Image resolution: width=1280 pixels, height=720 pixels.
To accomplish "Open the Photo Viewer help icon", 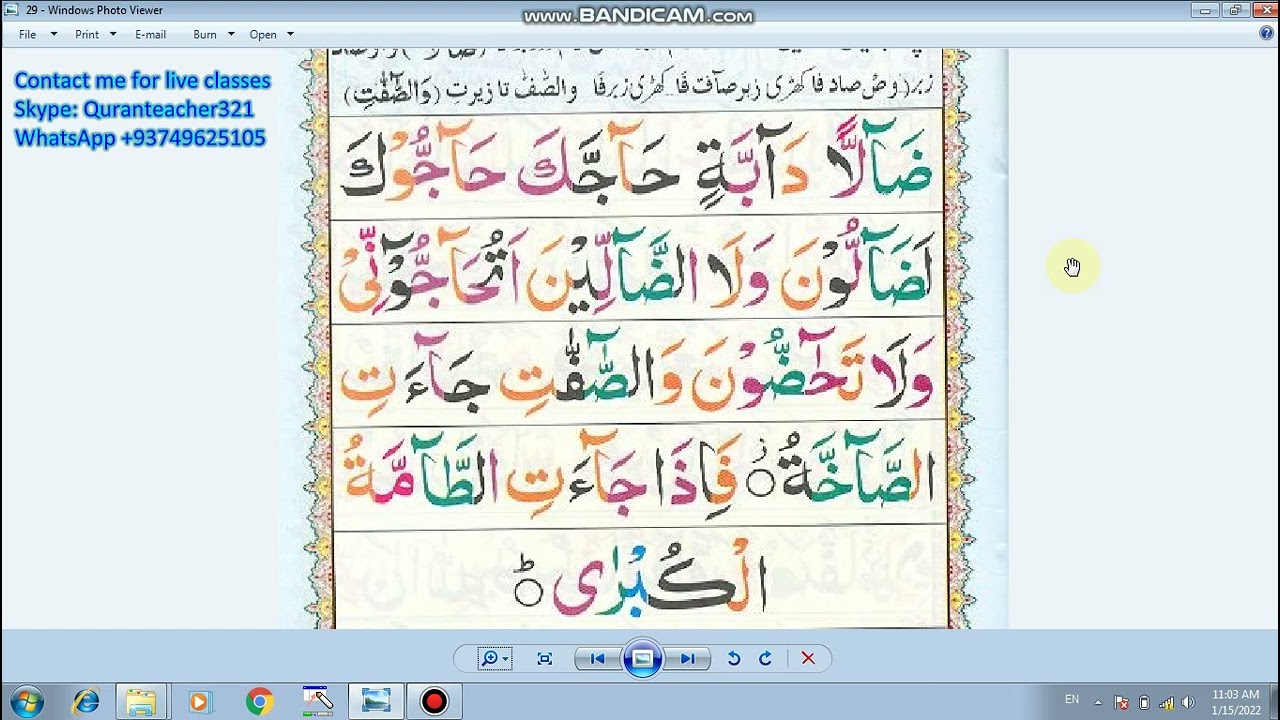I will coord(1266,33).
